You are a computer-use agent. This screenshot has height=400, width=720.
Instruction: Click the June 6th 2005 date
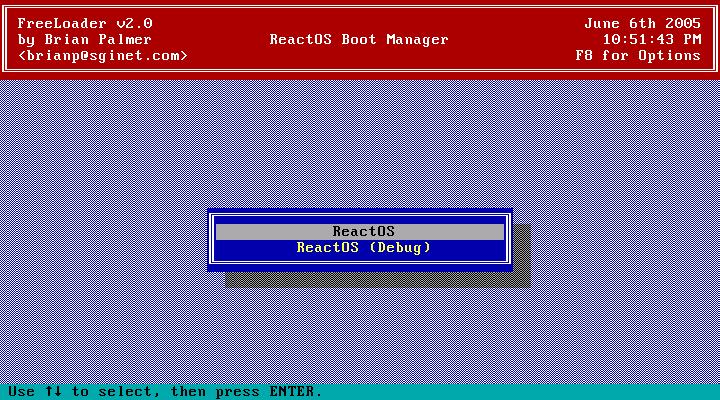click(x=642, y=23)
